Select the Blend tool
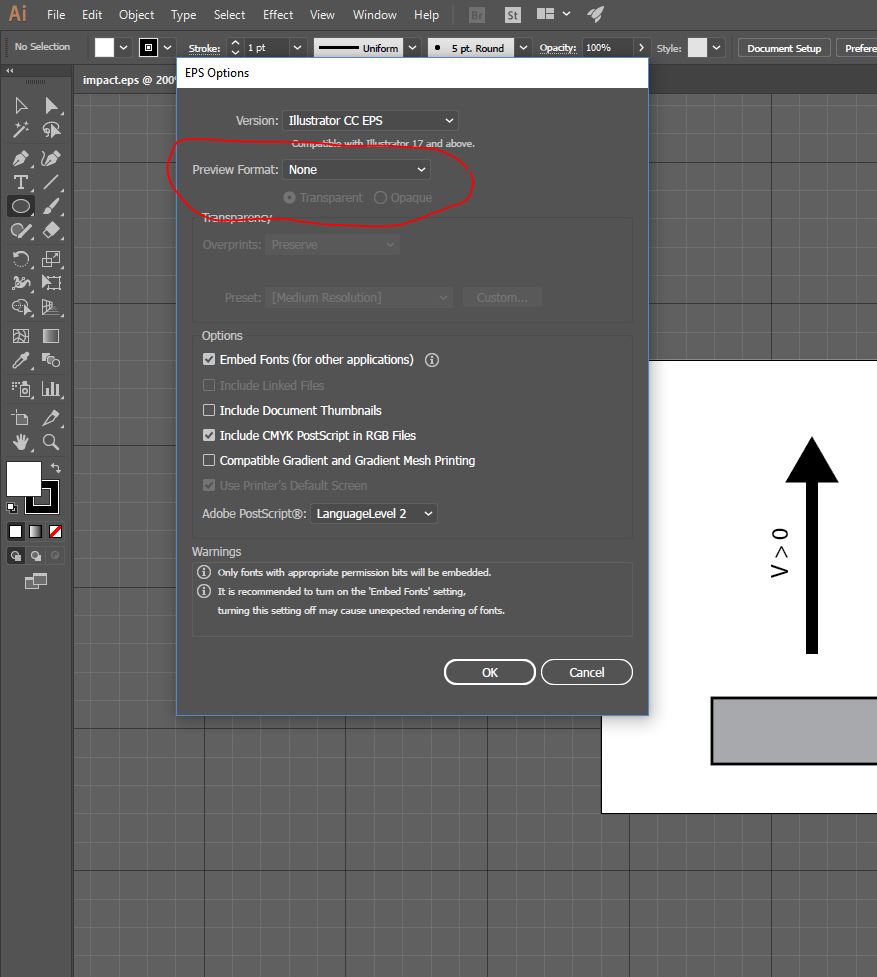 [51, 360]
